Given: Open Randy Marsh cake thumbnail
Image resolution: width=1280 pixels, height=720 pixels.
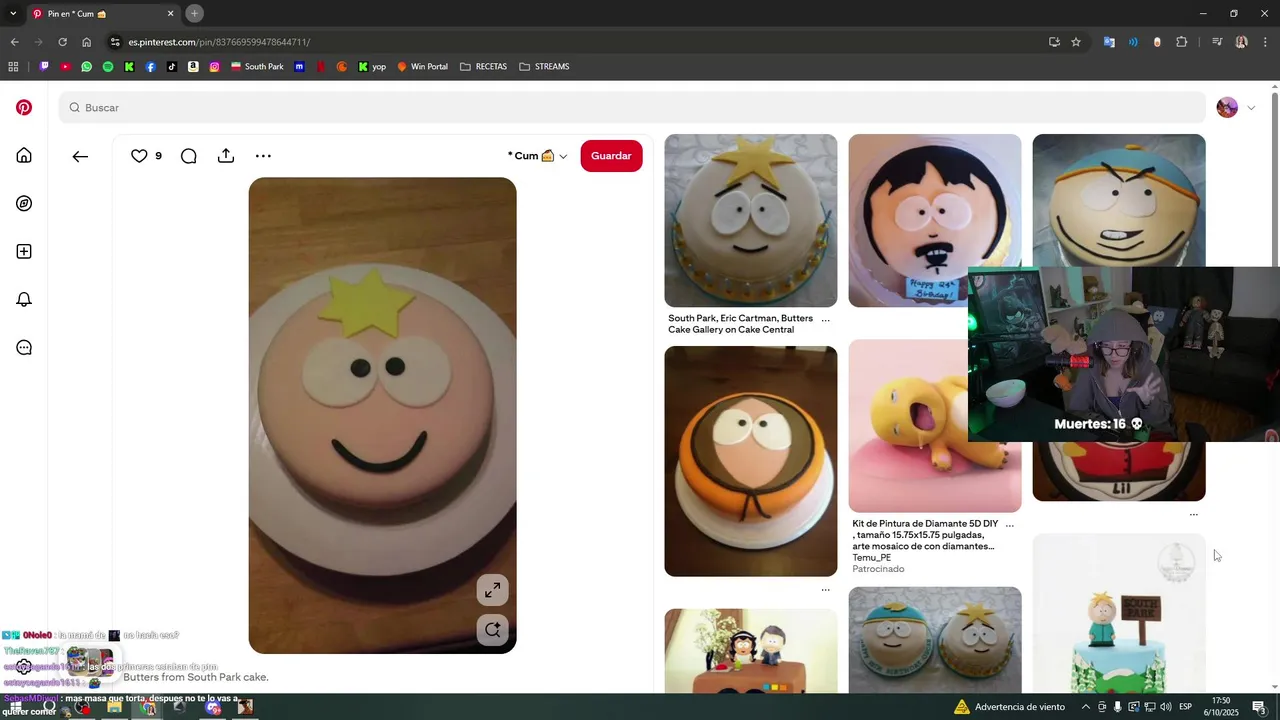Looking at the screenshot, I should point(935,220).
